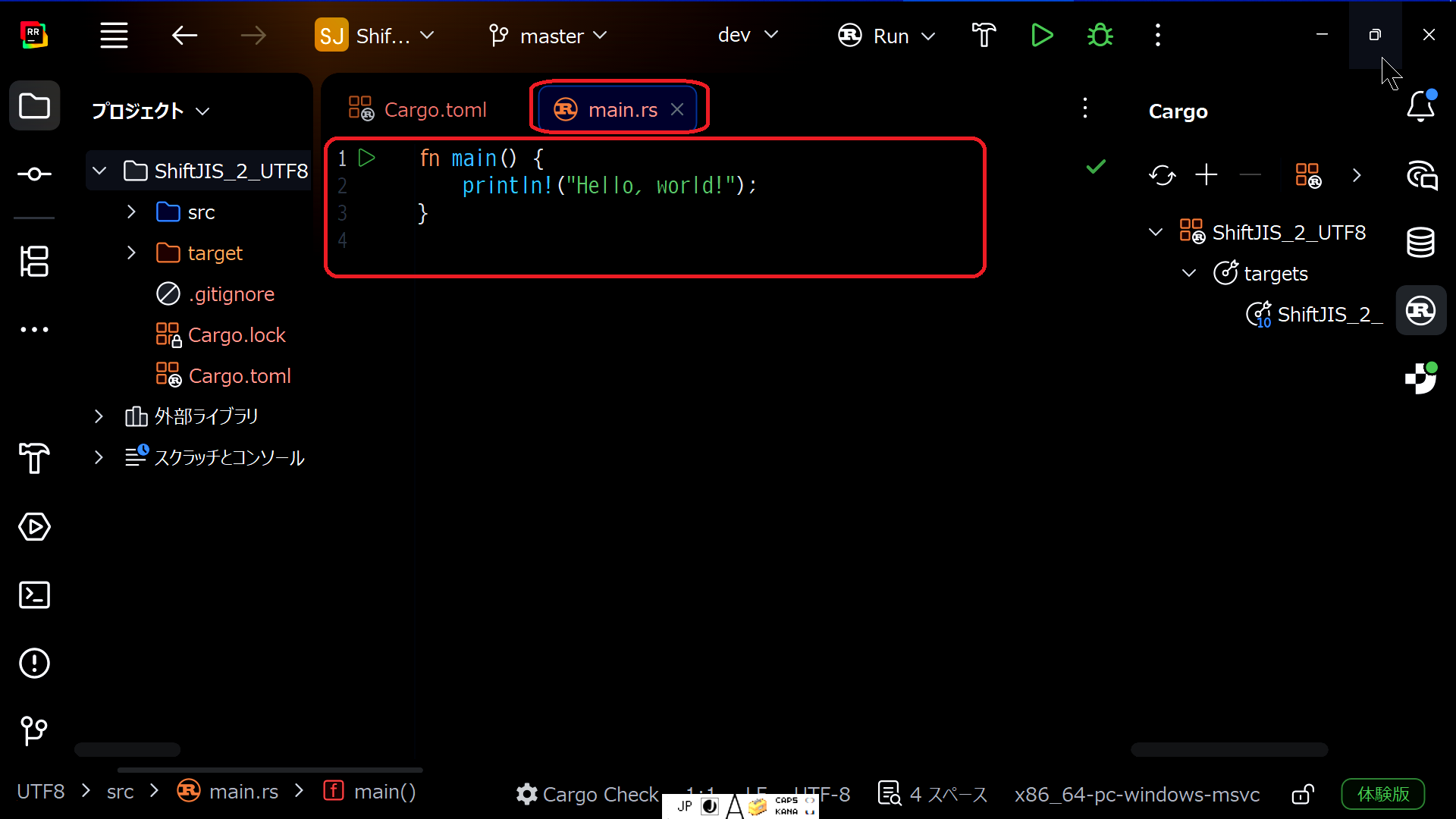Click the Debug bug icon
This screenshot has width=1456, height=819.
coord(1100,36)
